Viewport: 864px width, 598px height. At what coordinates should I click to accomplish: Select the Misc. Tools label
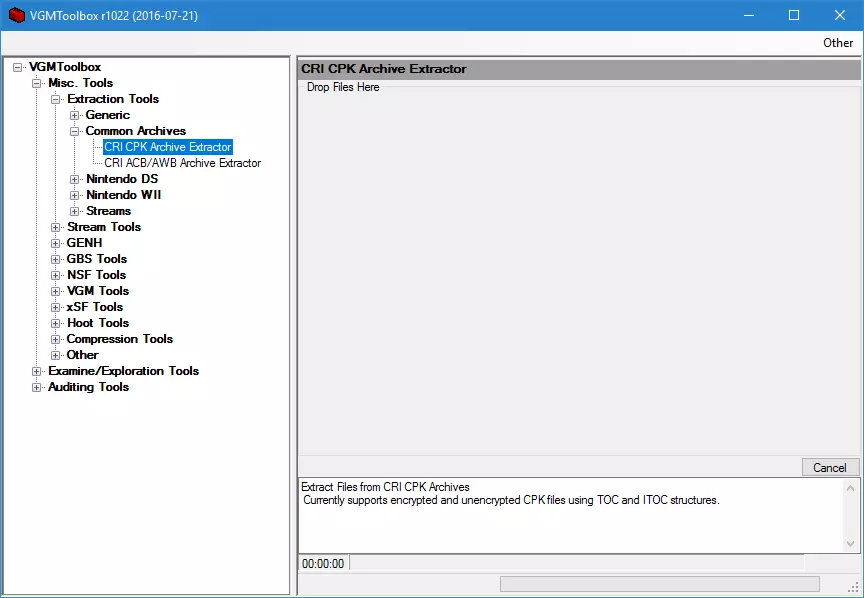point(80,83)
